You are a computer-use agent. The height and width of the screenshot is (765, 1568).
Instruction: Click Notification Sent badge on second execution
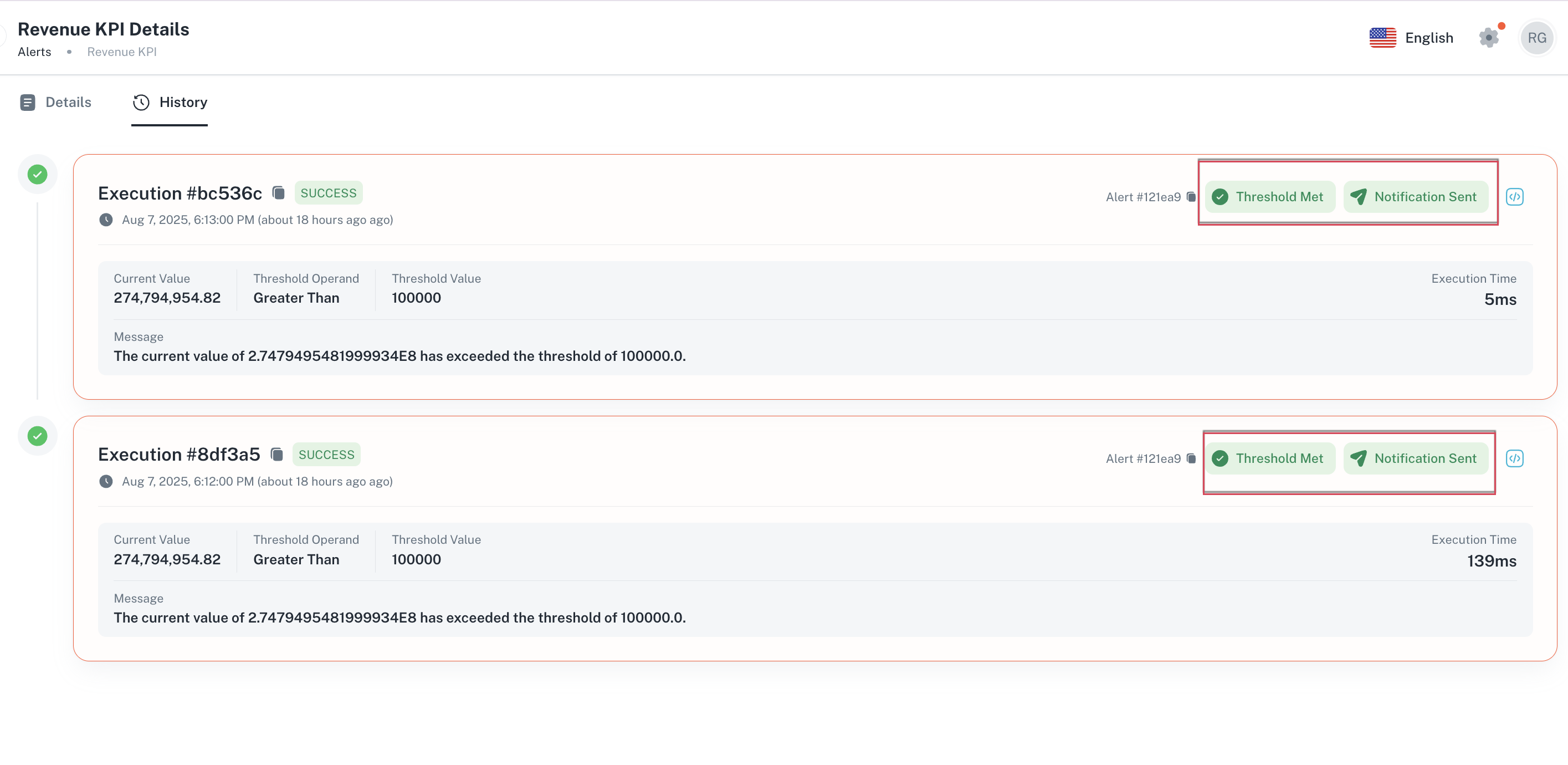coord(1415,458)
